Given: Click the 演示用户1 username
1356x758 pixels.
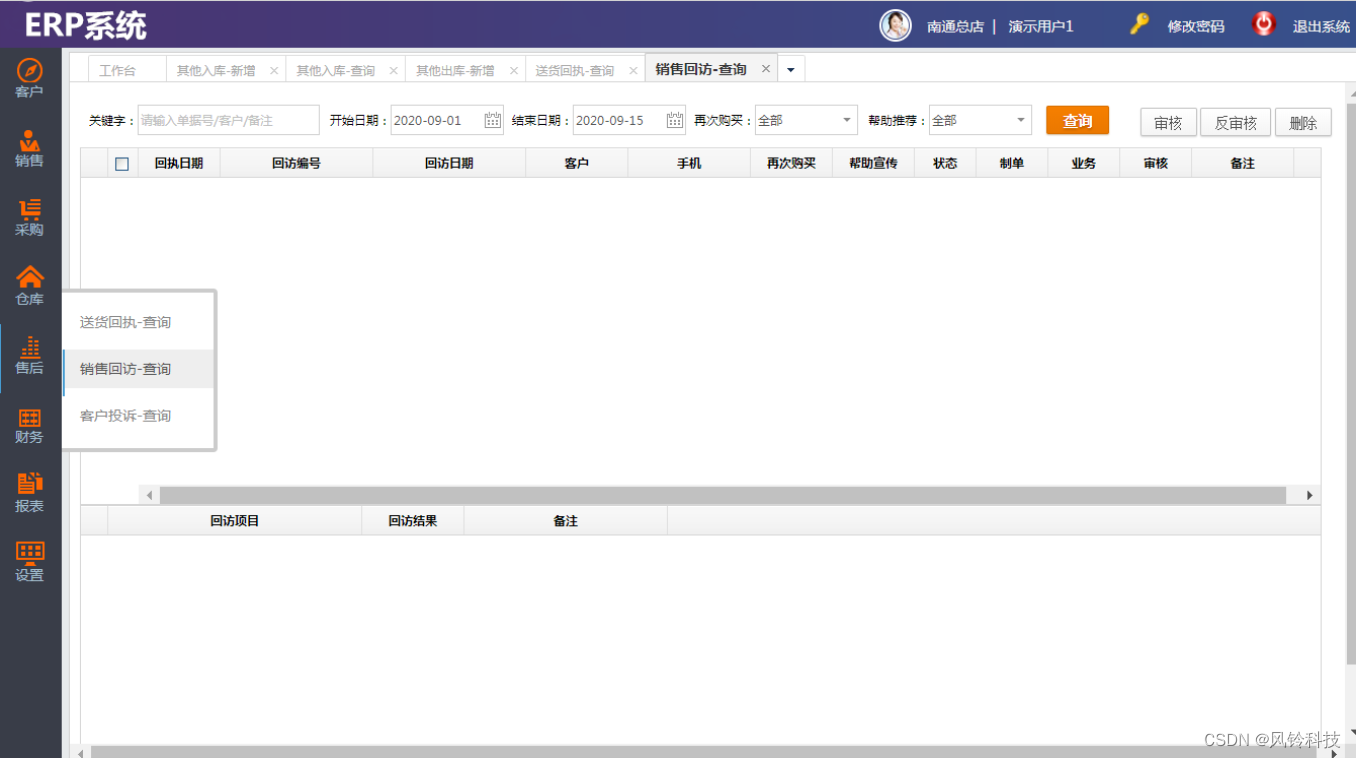Looking at the screenshot, I should (x=1041, y=26).
